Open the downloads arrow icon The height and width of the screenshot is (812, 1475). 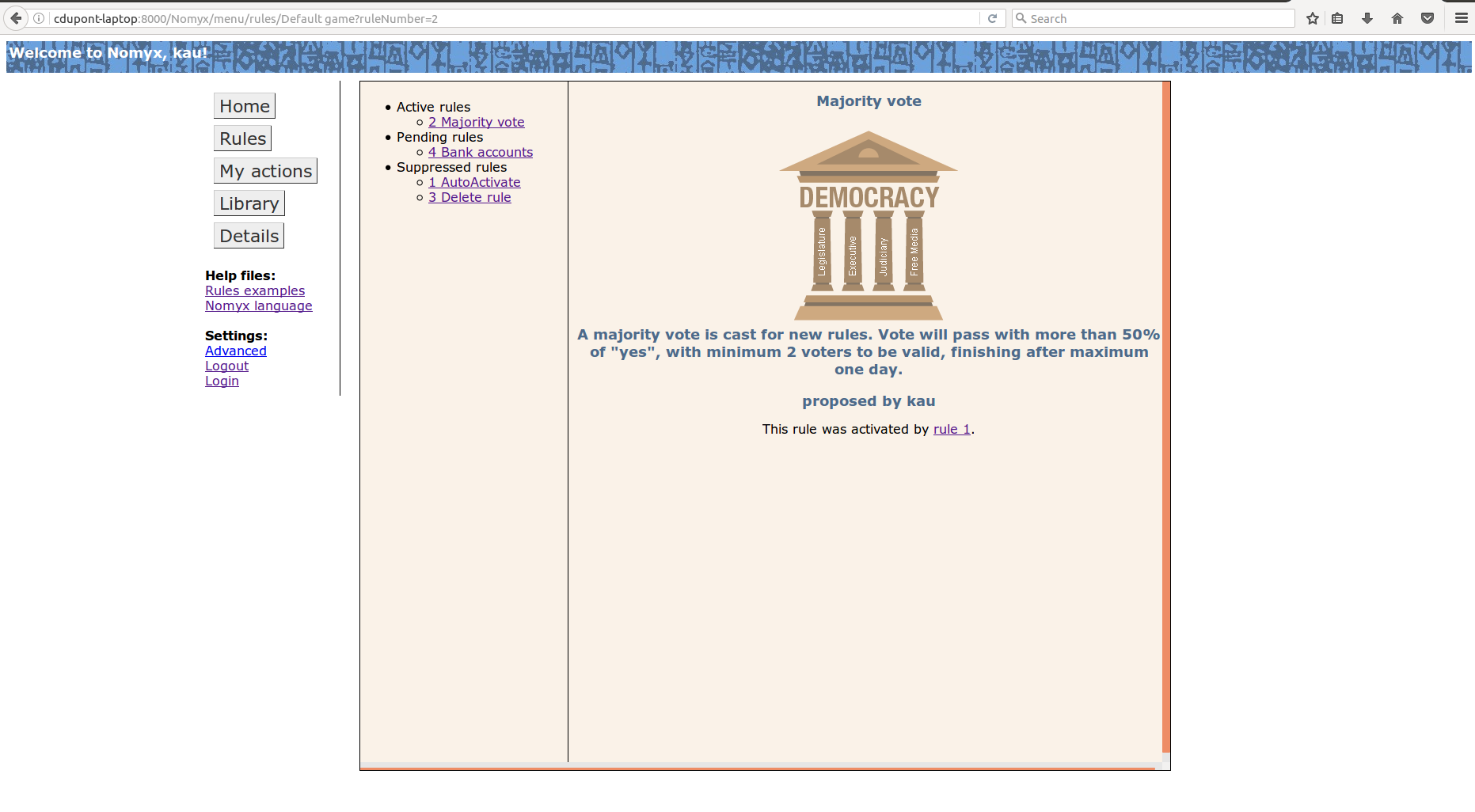pos(1367,18)
